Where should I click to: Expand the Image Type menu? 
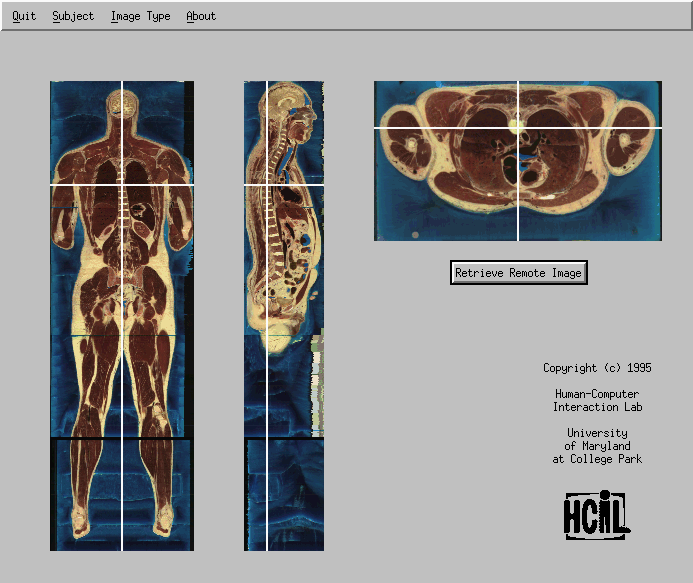pos(140,16)
